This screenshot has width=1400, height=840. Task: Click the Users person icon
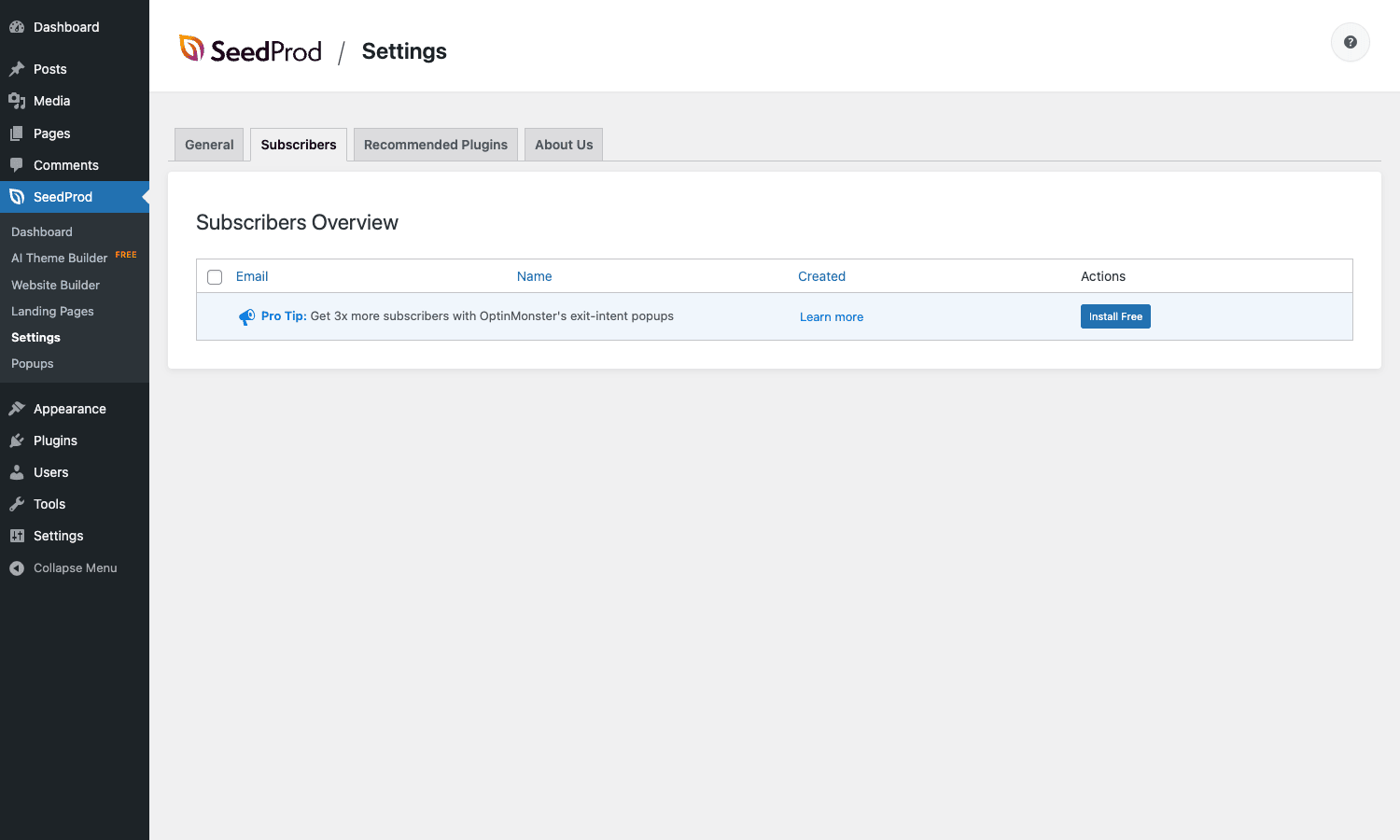pos(17,472)
